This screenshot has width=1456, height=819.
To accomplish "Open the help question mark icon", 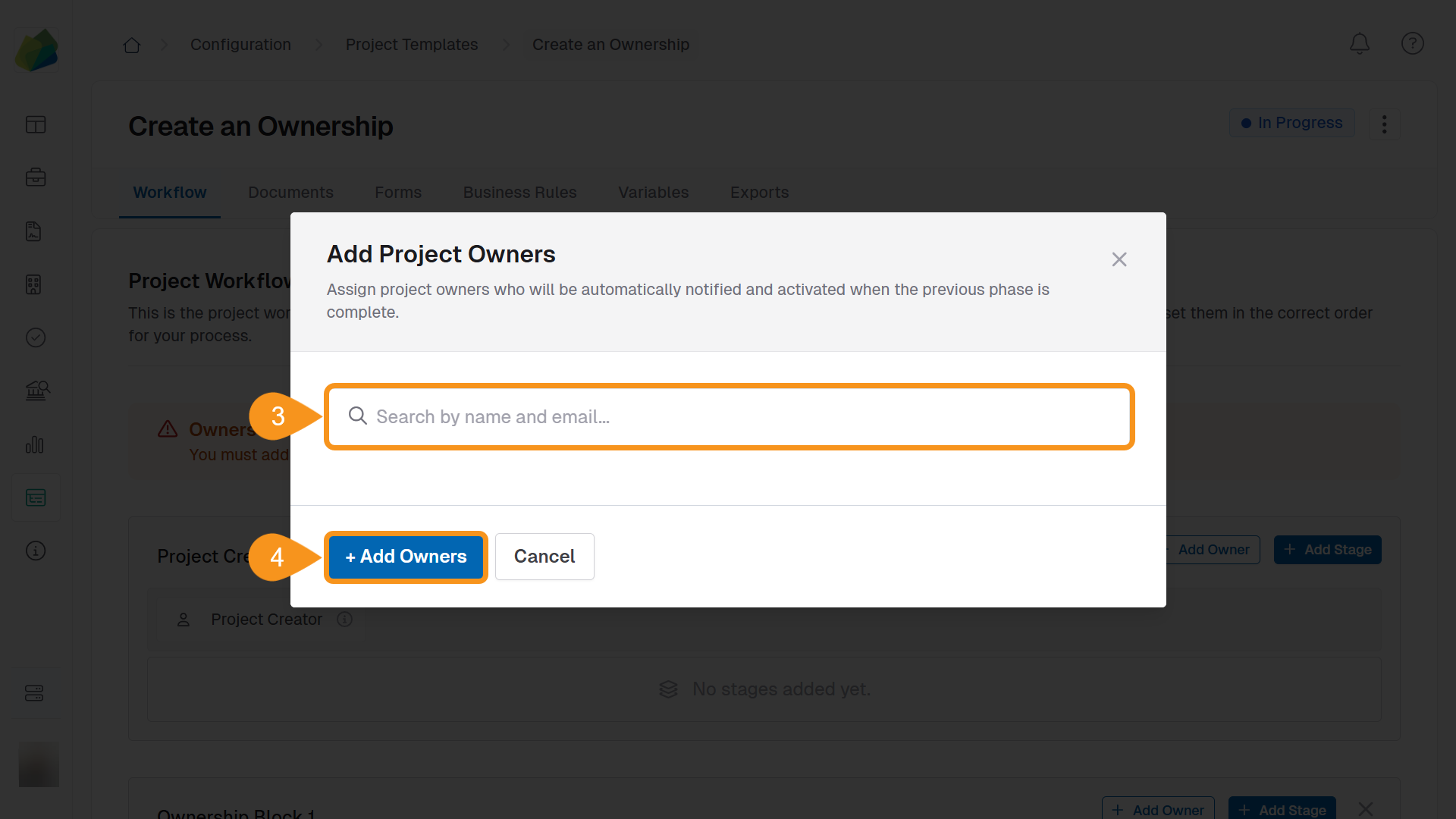I will click(1412, 44).
